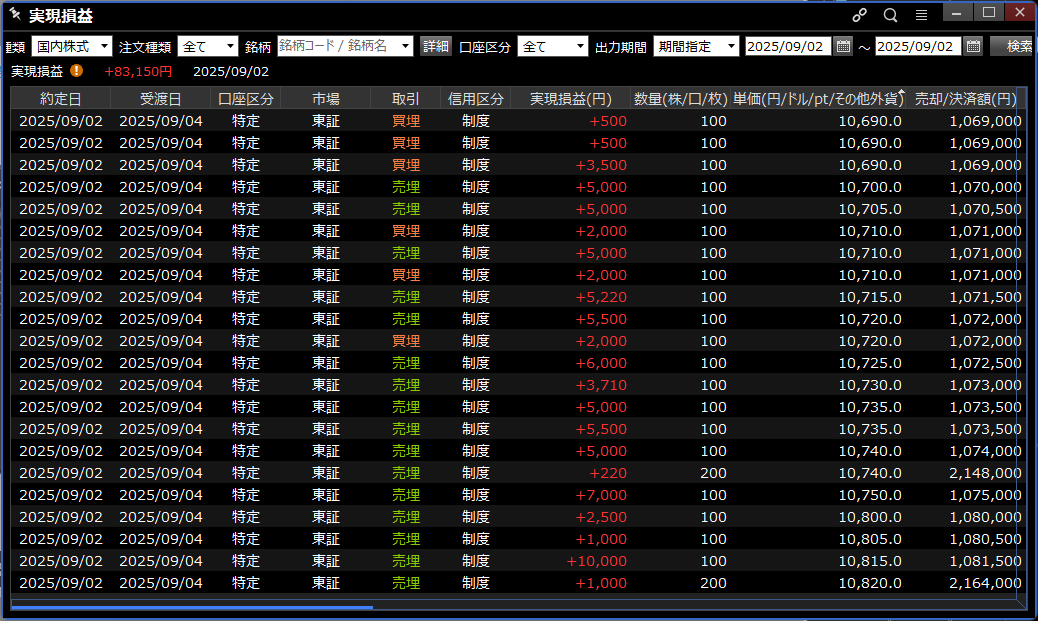Click the price cell 10,805.0
The width and height of the screenshot is (1038, 621).
[870, 539]
